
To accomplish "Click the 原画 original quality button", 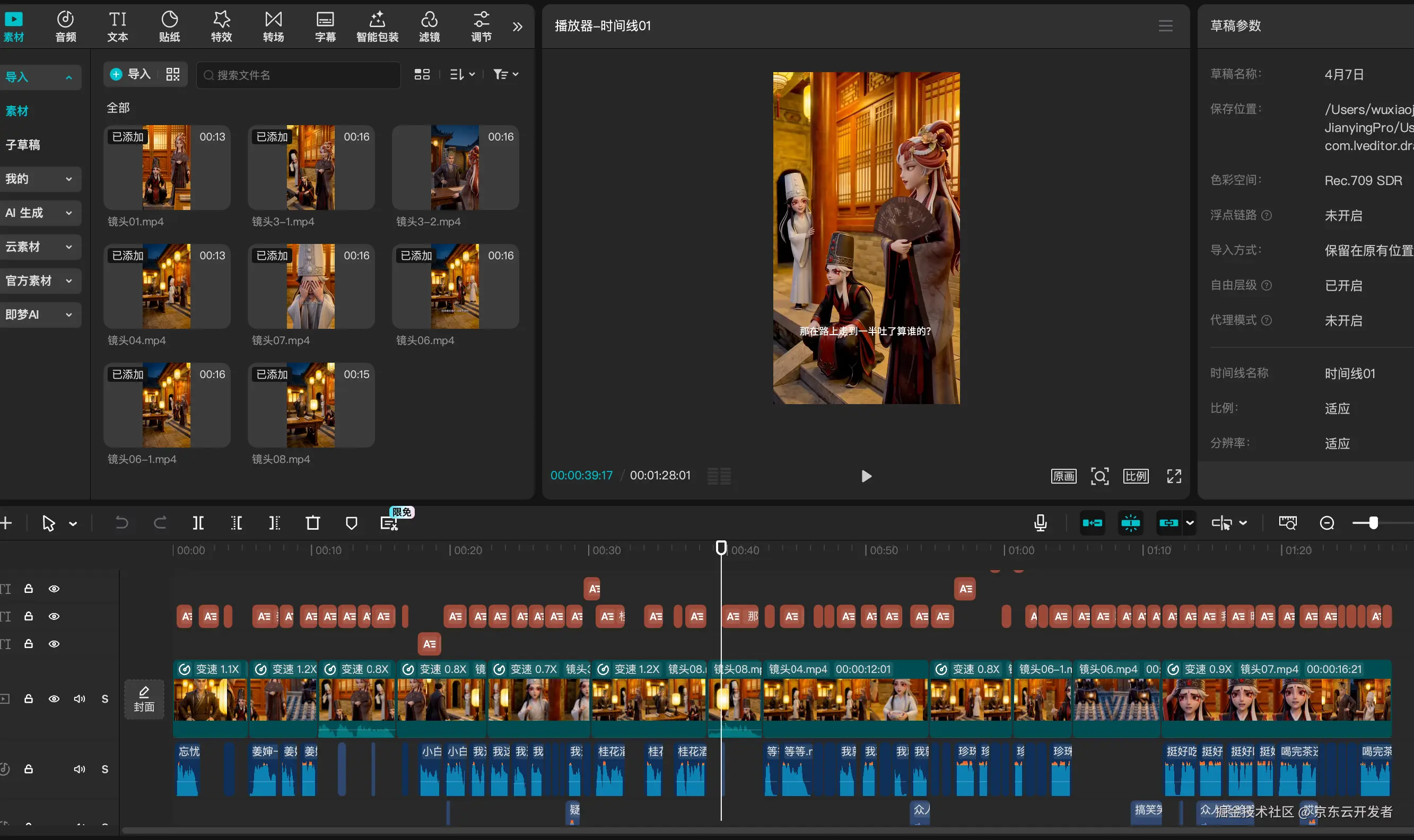I will click(1063, 476).
